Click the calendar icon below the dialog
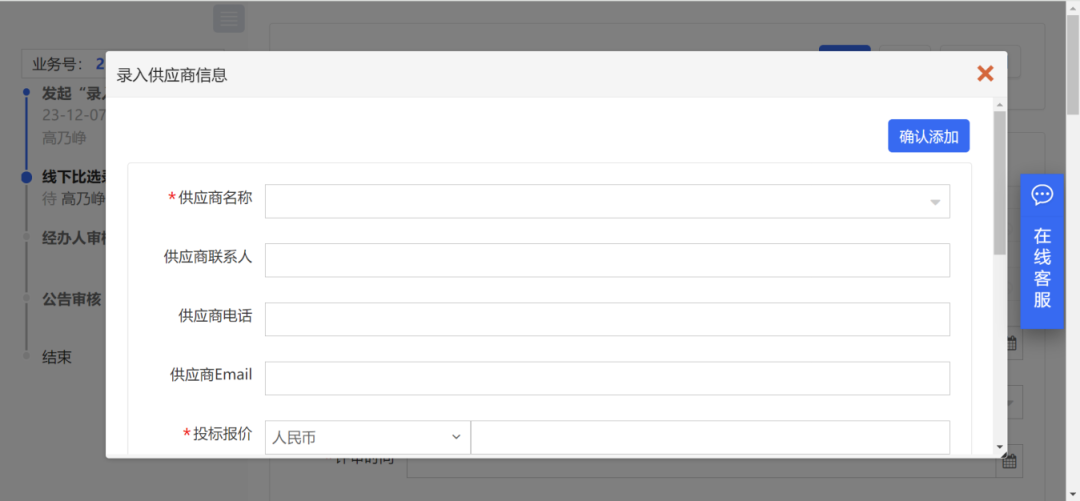This screenshot has width=1080, height=501. 1010,461
